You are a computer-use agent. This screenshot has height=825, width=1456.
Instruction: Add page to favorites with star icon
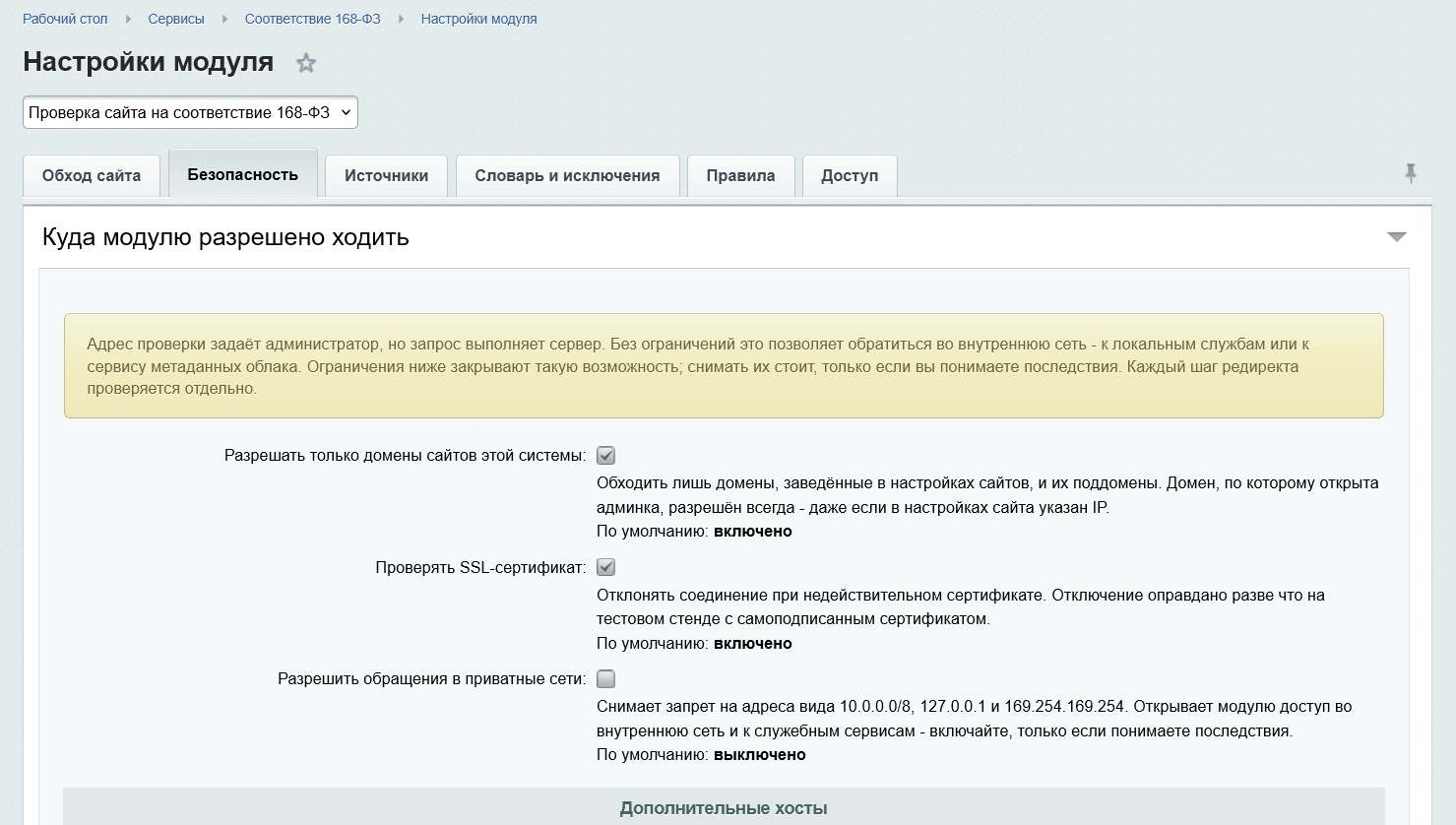(306, 63)
